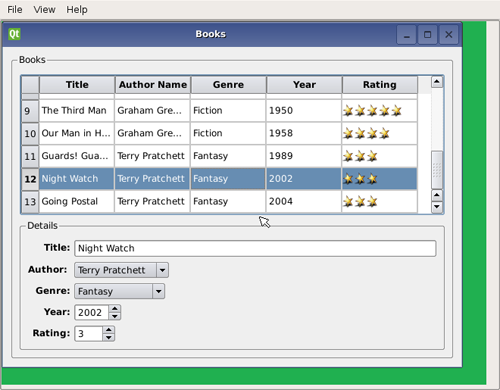Viewport: 500px width, 390px height.
Task: Select 'Night Watch' cell in table
Action: (x=77, y=179)
